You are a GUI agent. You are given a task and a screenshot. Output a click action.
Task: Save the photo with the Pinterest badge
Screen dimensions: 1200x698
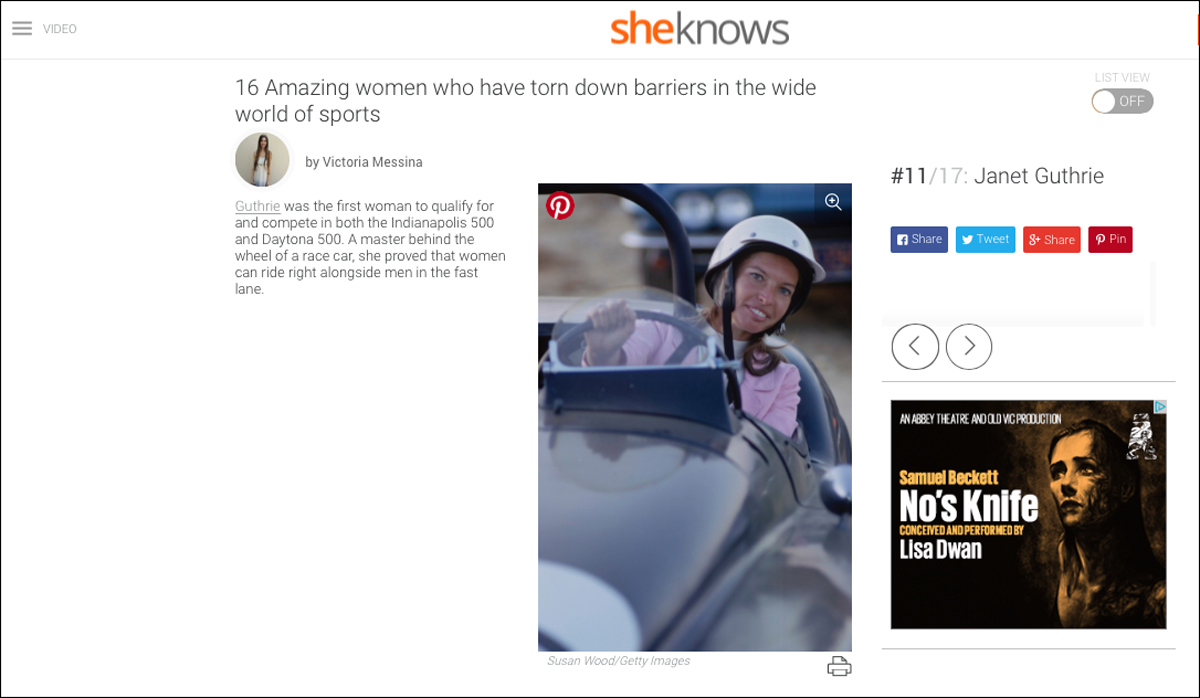(560, 206)
